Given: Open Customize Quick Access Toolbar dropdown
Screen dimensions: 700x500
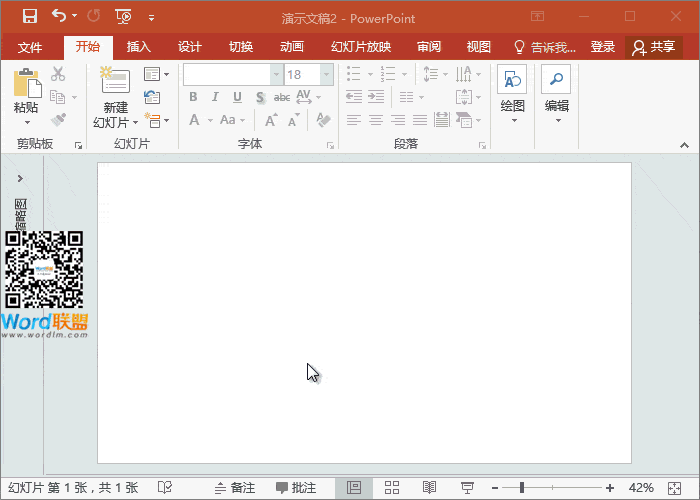Looking at the screenshot, I should tap(151, 18).
